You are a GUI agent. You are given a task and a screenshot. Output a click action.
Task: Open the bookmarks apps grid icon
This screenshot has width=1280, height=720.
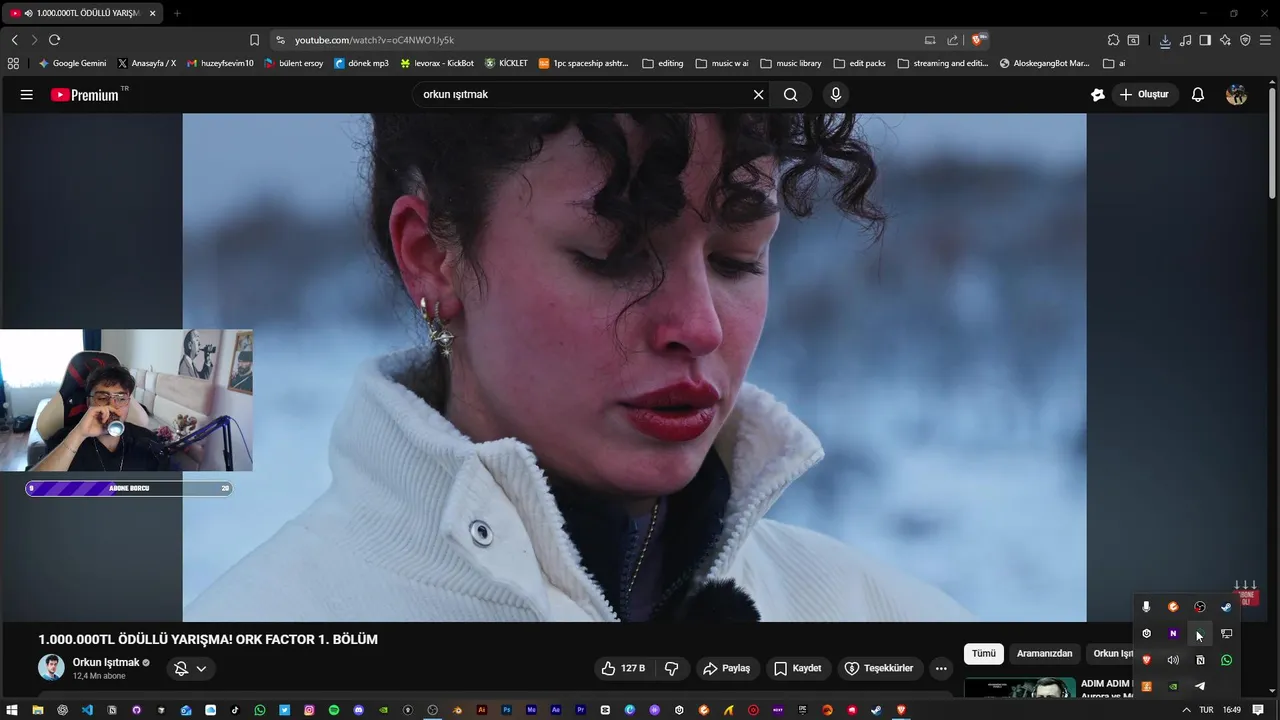pyautogui.click(x=13, y=63)
